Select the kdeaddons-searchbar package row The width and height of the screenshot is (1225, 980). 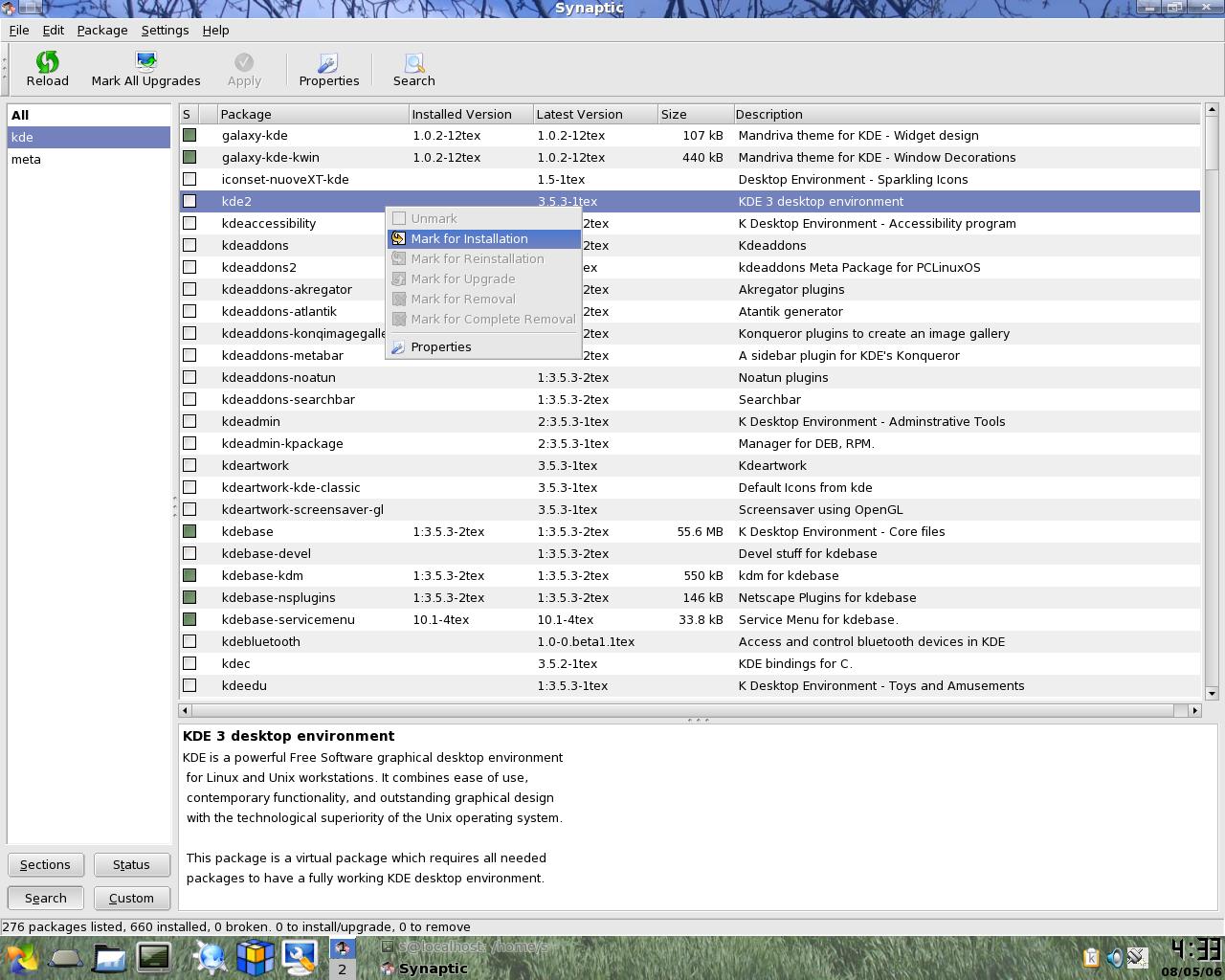point(689,399)
